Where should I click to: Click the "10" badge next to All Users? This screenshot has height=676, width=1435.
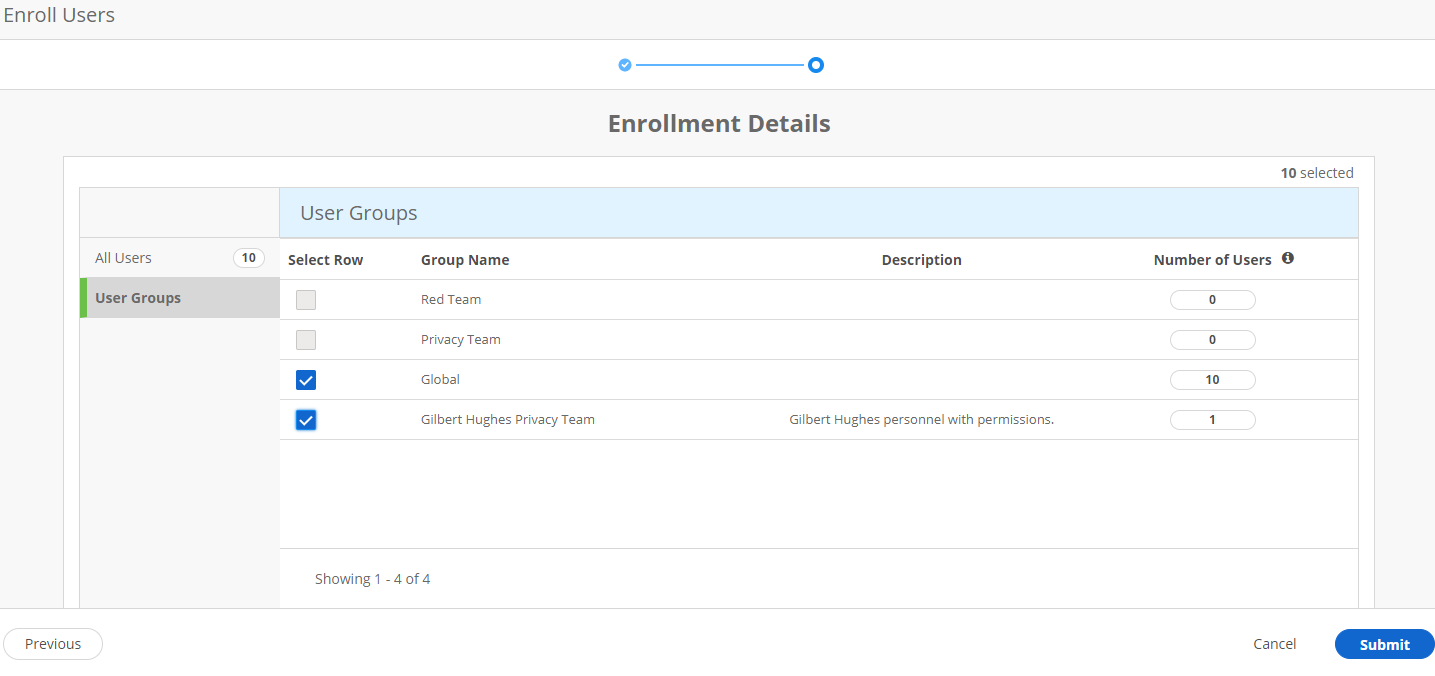248,257
